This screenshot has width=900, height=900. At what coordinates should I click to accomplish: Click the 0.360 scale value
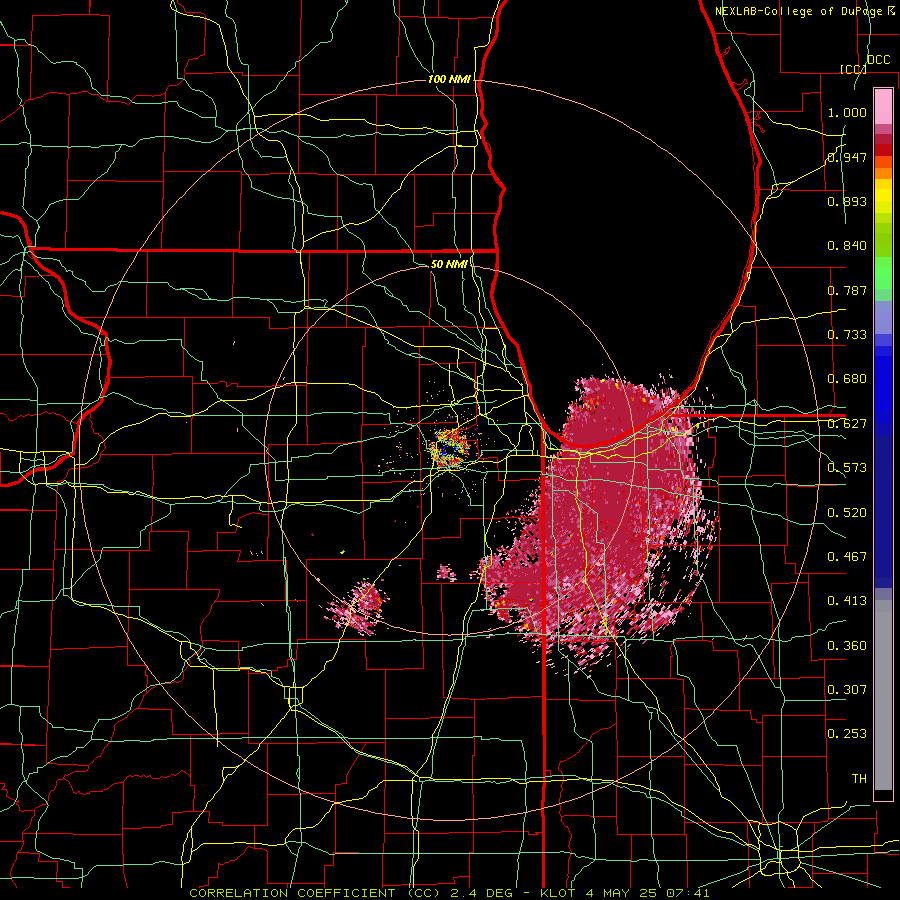pos(847,646)
